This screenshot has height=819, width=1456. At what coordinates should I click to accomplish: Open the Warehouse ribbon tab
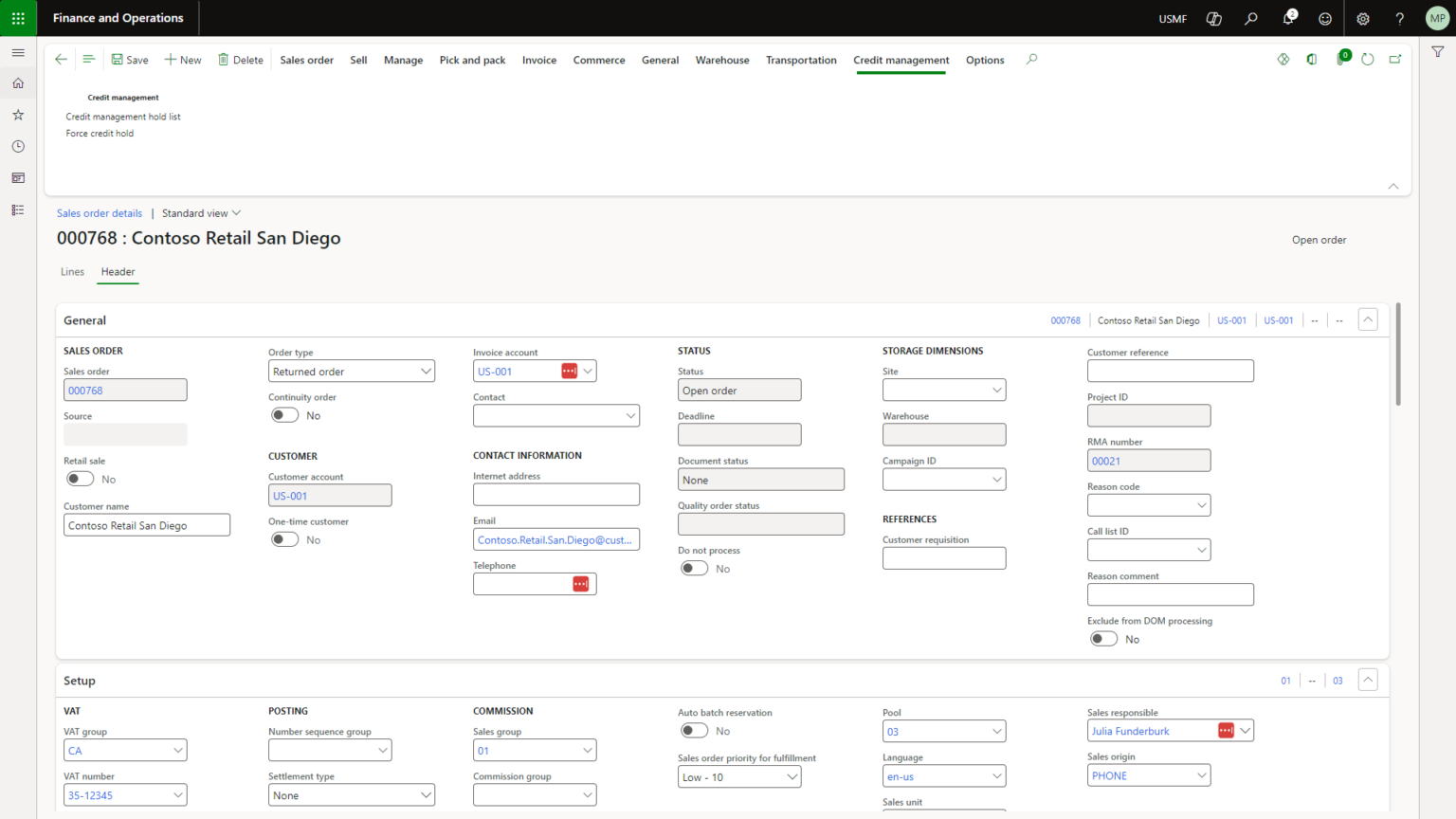coord(722,60)
